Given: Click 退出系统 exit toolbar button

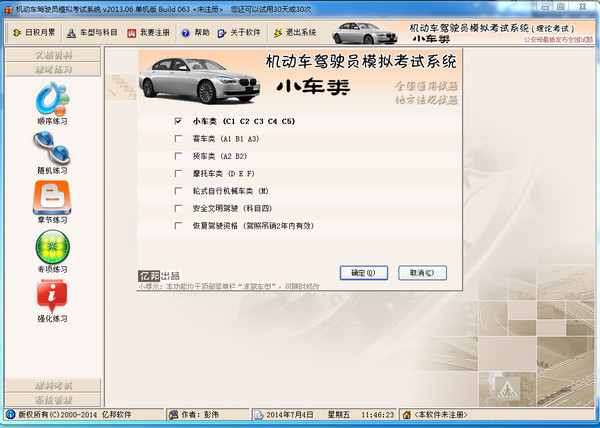Looking at the screenshot, I should pyautogui.click(x=294, y=33).
